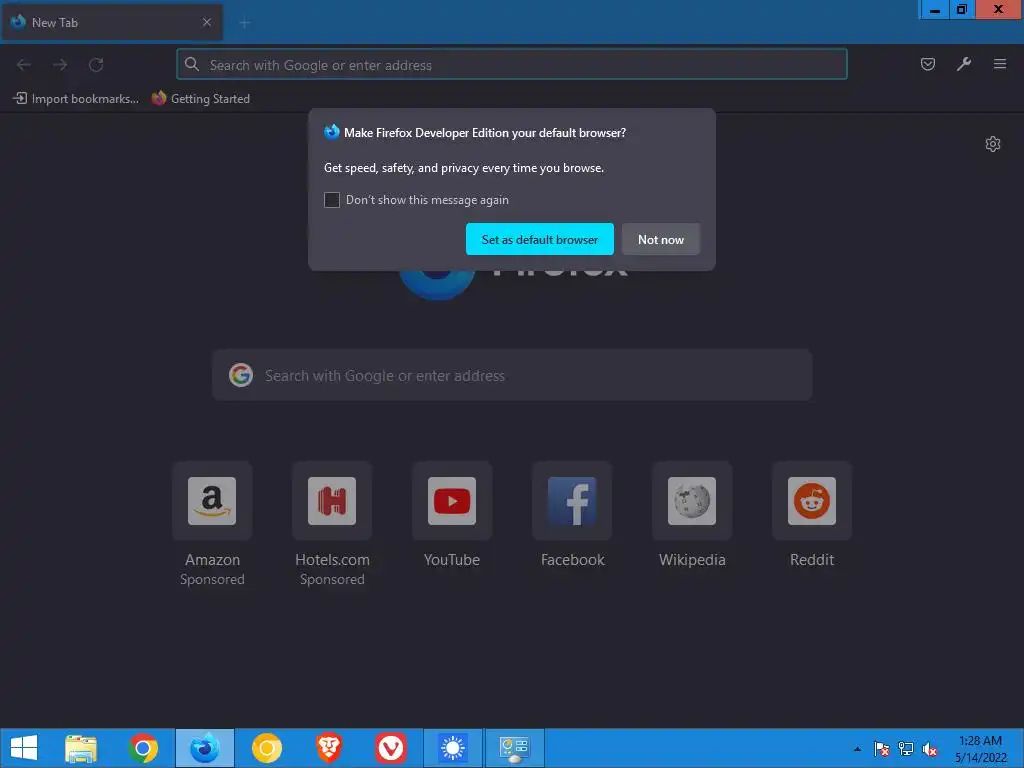Open the Firefox hamburger menu

coord(1000,64)
